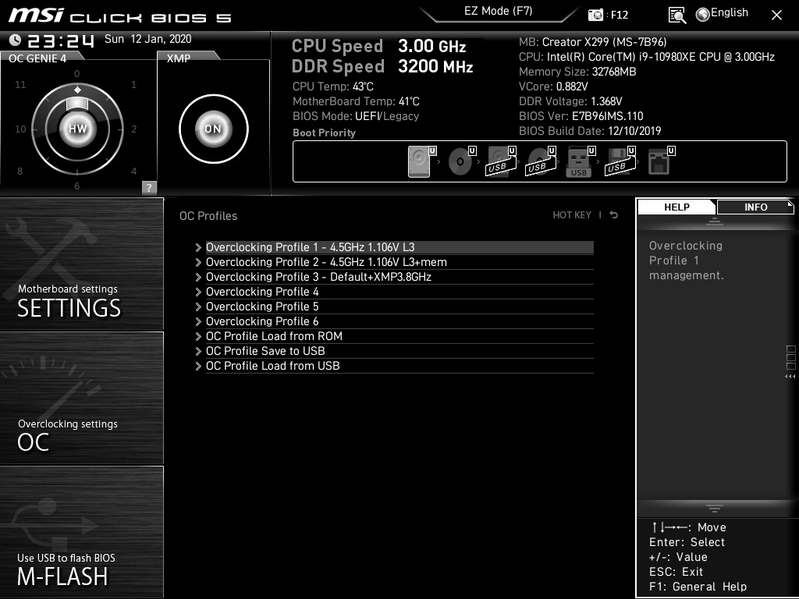The width and height of the screenshot is (799, 599).
Task: Change language via English label
Action: point(729,13)
